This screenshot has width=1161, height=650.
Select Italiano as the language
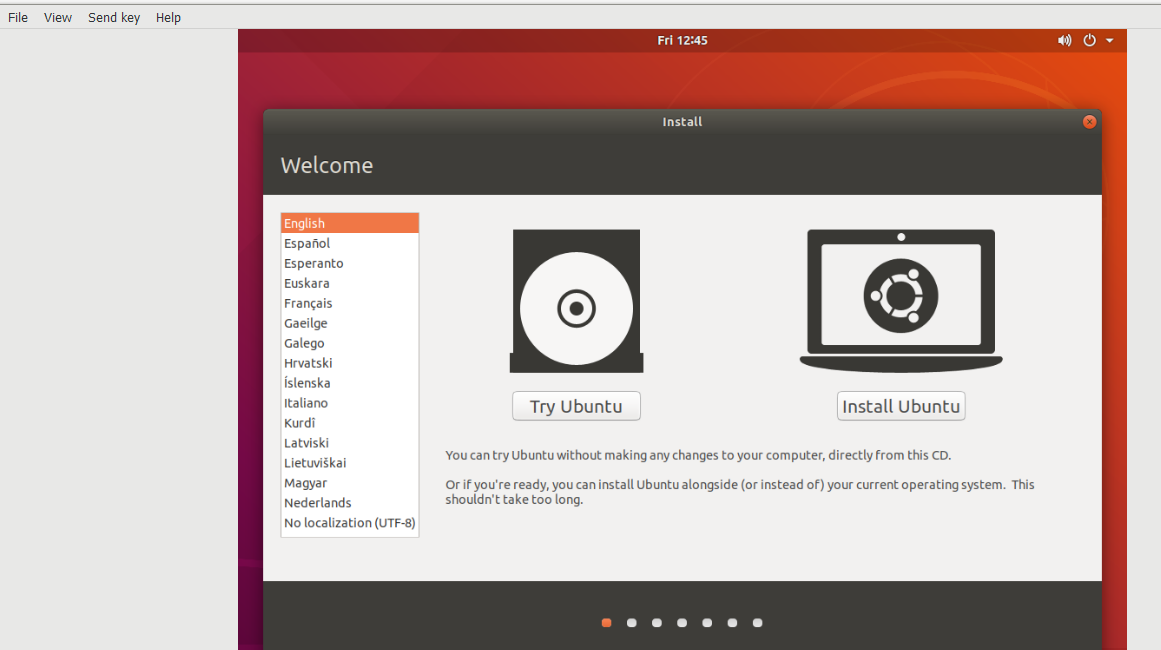point(306,403)
